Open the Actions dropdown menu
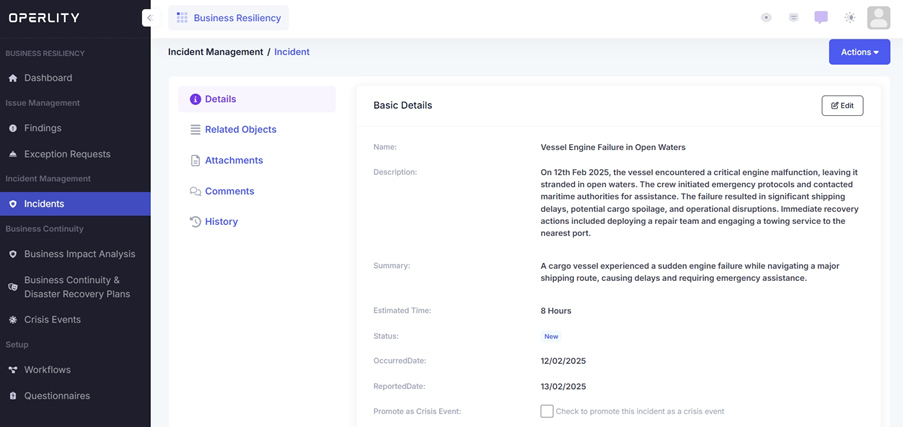This screenshot has width=903, height=427. (859, 52)
